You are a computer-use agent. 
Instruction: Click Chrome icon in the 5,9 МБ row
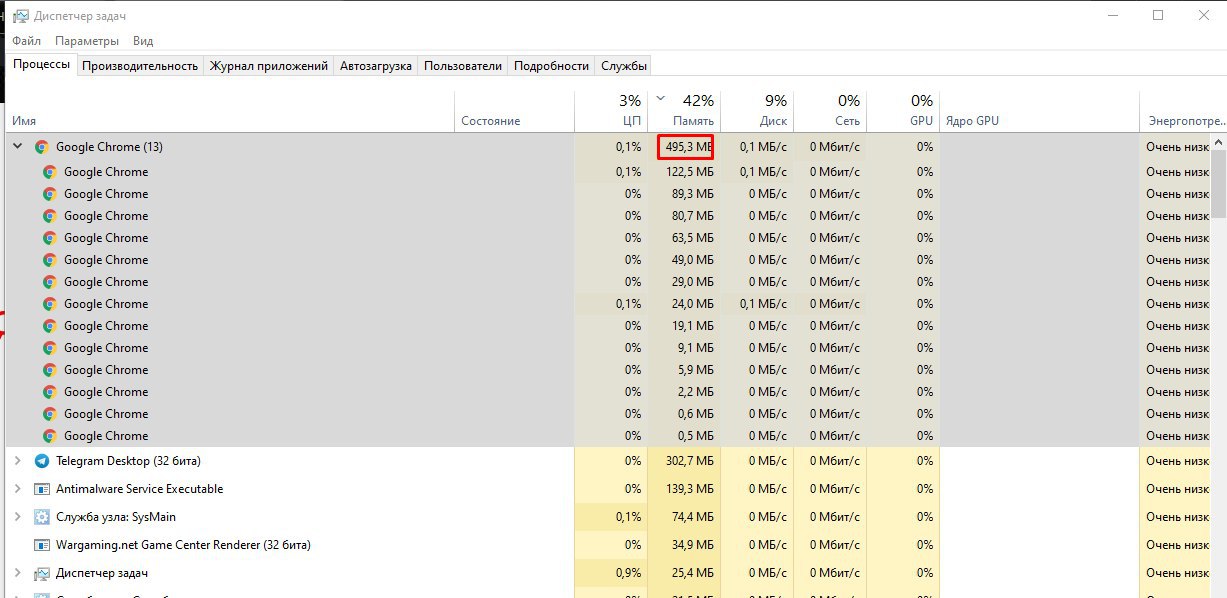[x=50, y=370]
